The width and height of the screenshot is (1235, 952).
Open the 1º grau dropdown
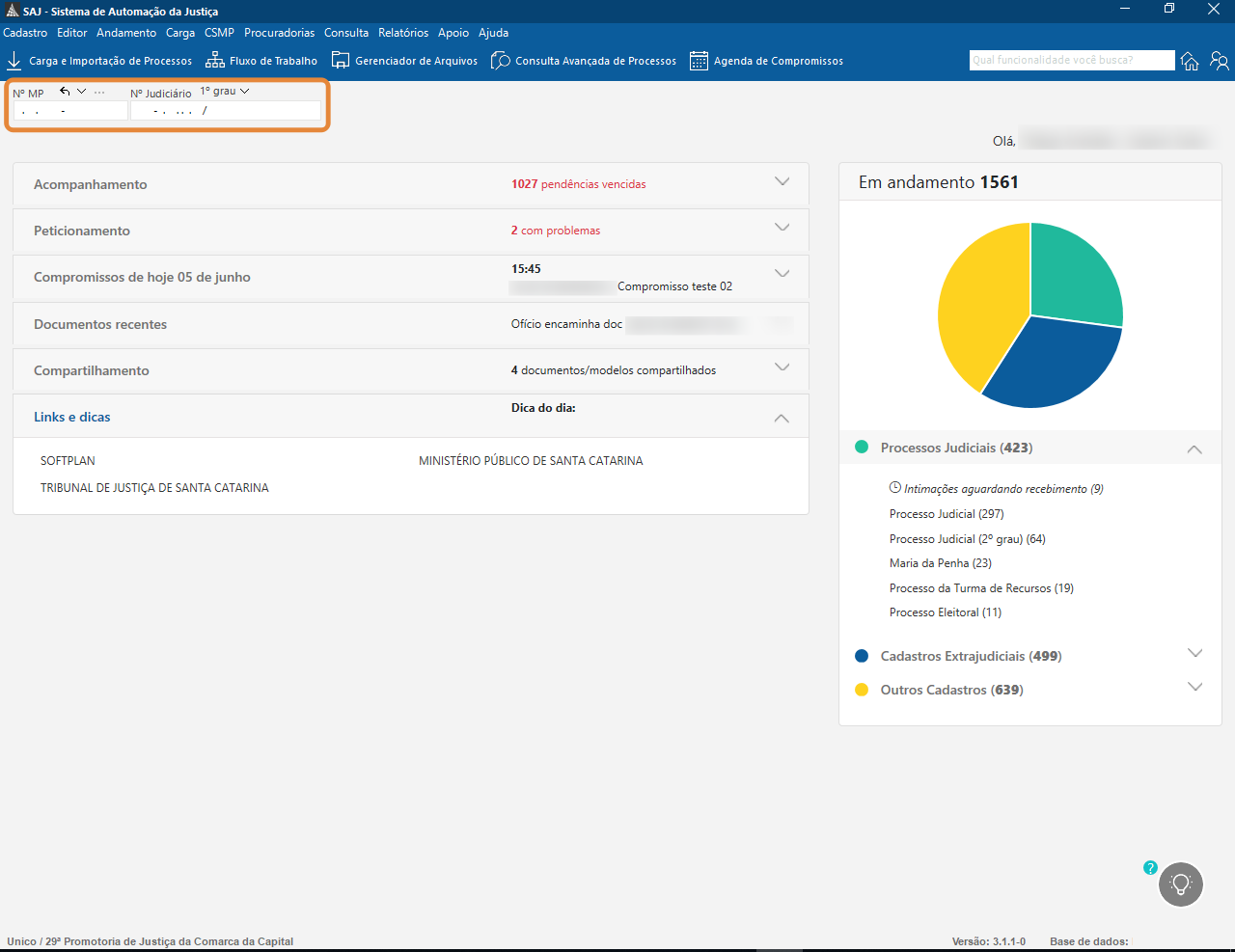pos(225,92)
